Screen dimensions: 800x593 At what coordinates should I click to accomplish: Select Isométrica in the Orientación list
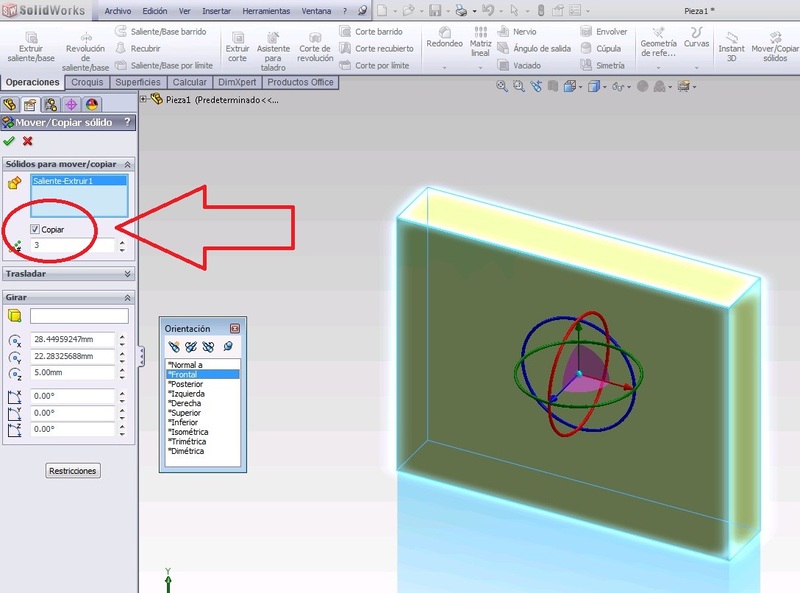188,431
